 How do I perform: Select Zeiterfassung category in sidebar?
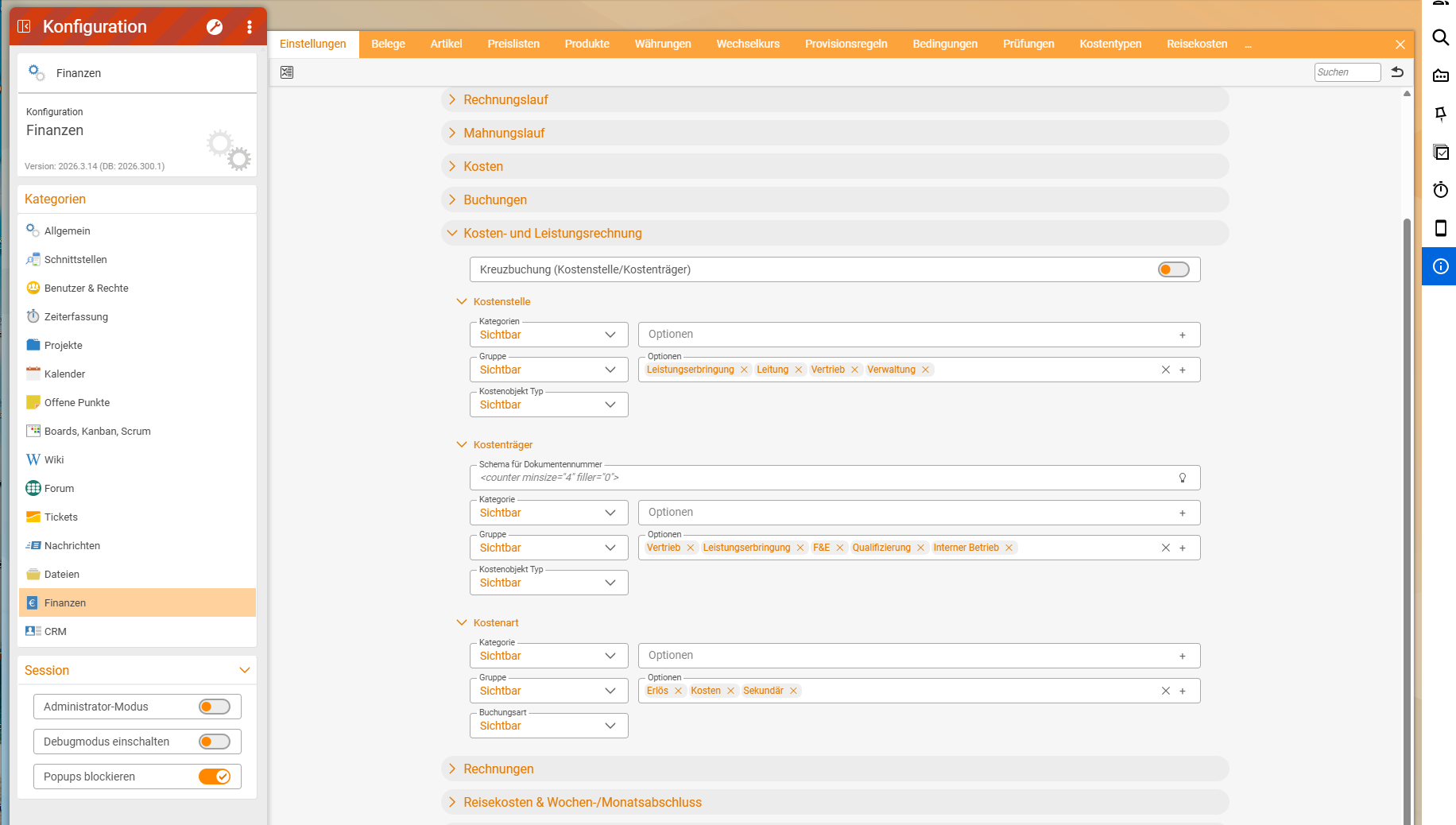[x=137, y=316]
